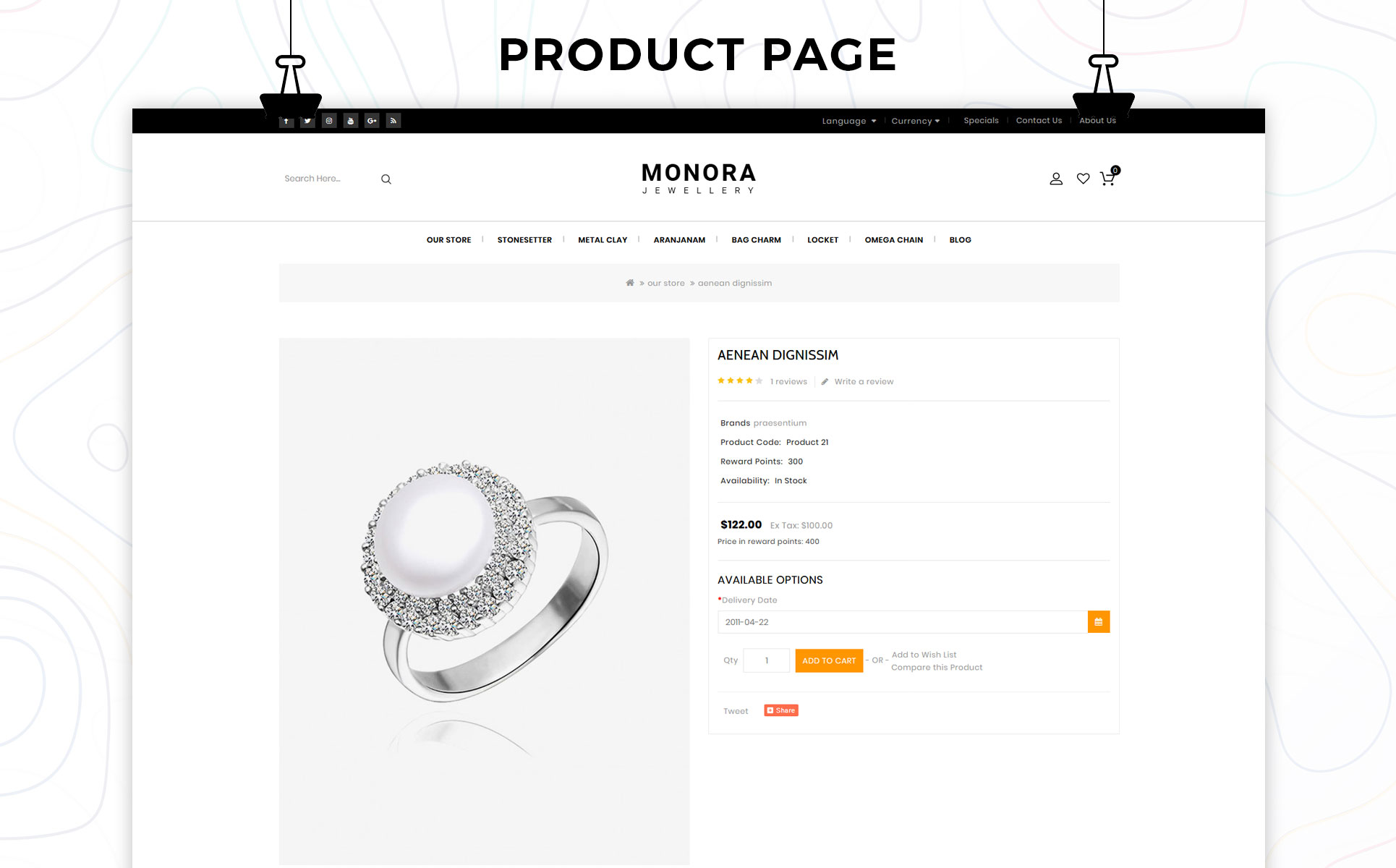Open the delivery date calendar picker
Viewport: 1396px width, 868px height.
pyautogui.click(x=1098, y=622)
